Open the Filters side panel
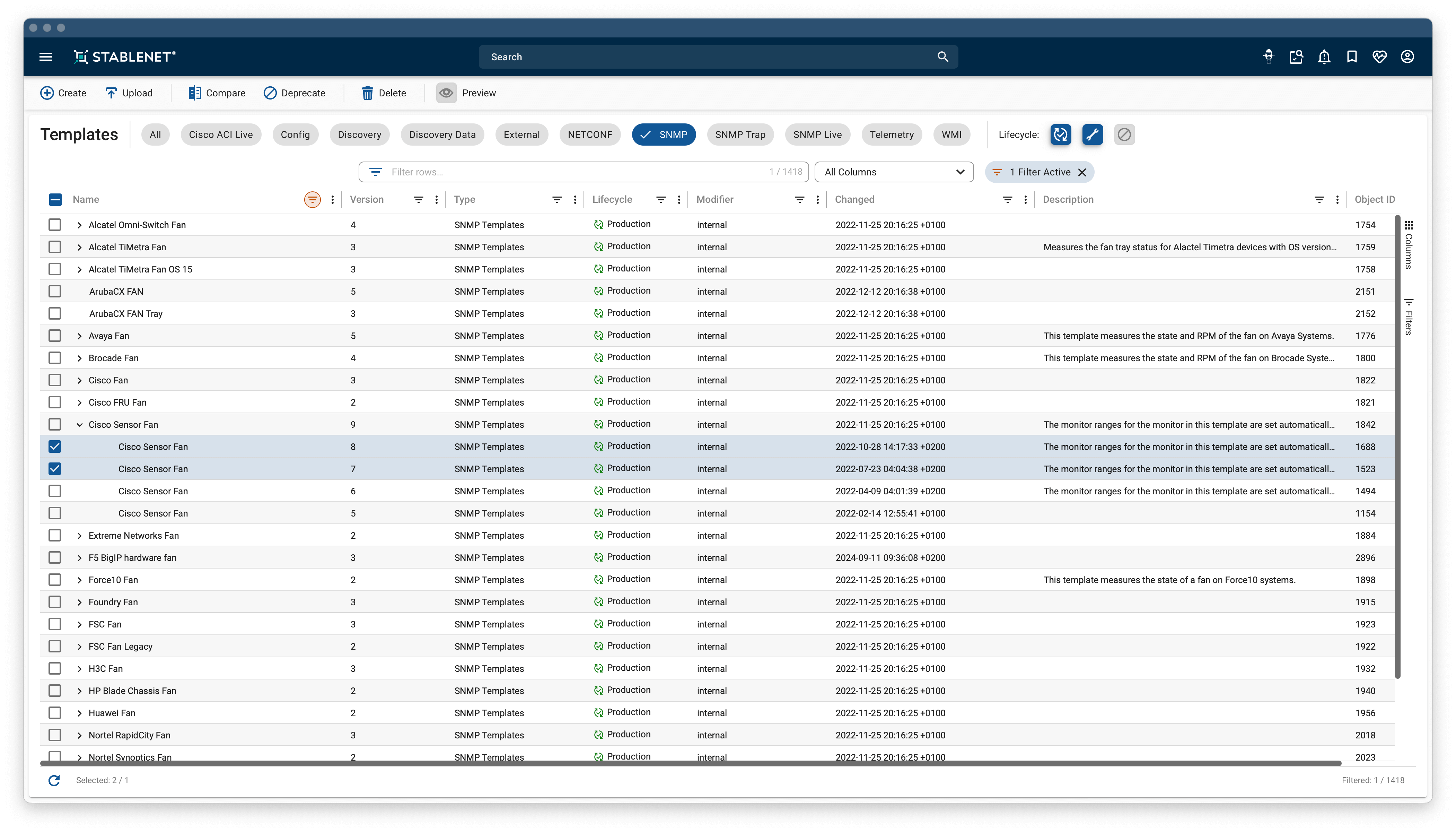 1409,317
